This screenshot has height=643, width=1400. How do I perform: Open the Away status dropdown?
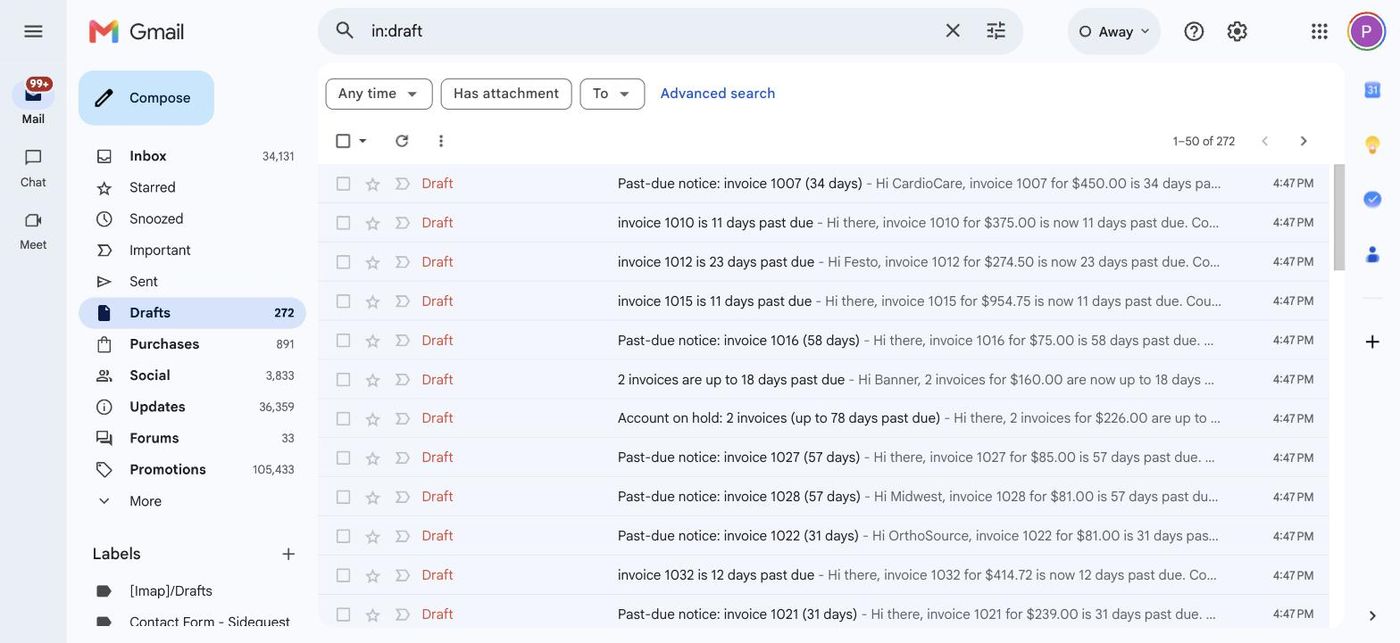[x=1114, y=31]
